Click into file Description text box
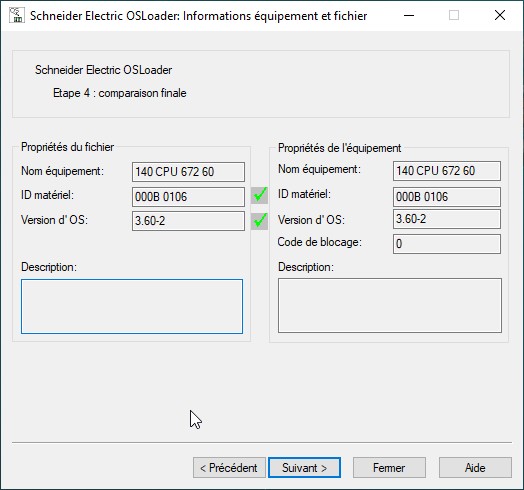Image resolution: width=524 pixels, height=490 pixels. click(132, 307)
